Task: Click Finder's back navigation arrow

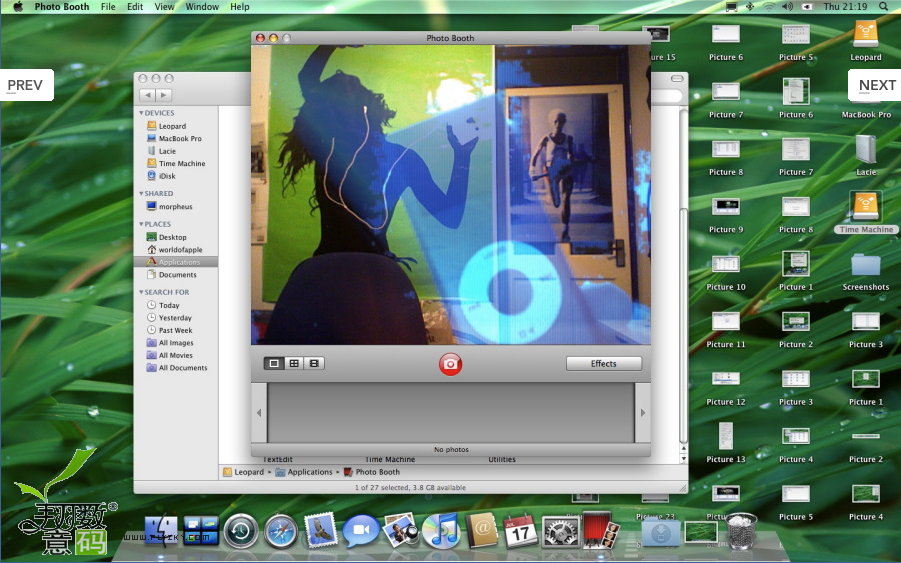Action: (148, 95)
